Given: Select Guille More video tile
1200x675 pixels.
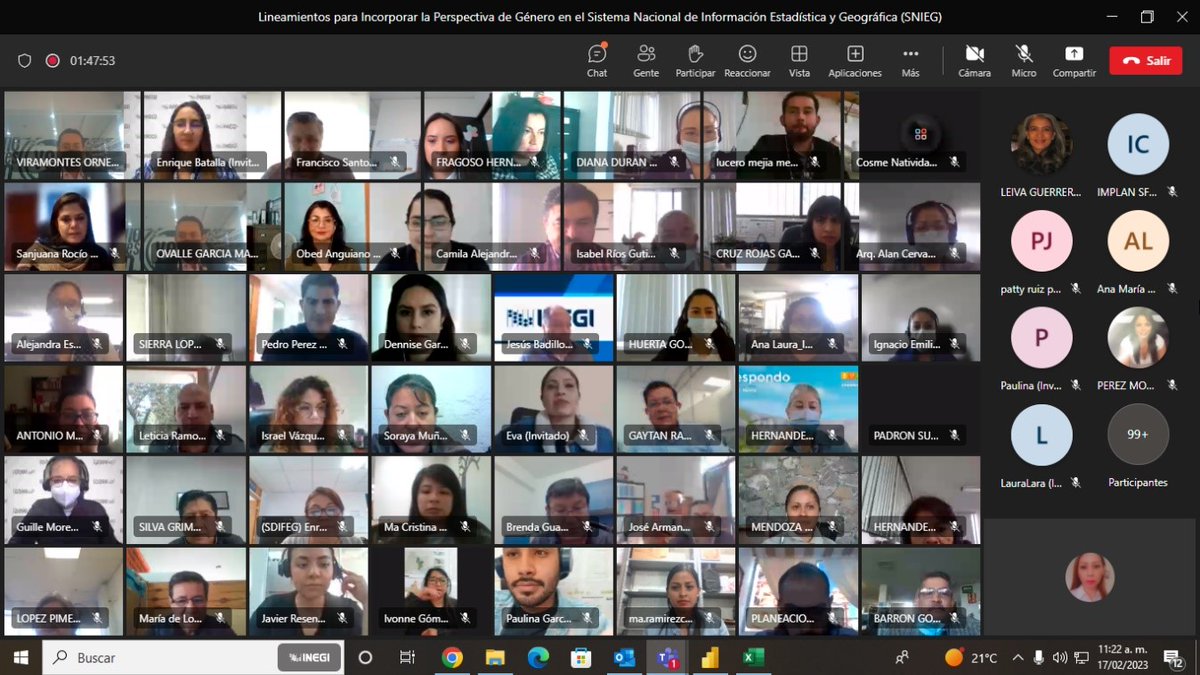Looking at the screenshot, I should click(63, 500).
